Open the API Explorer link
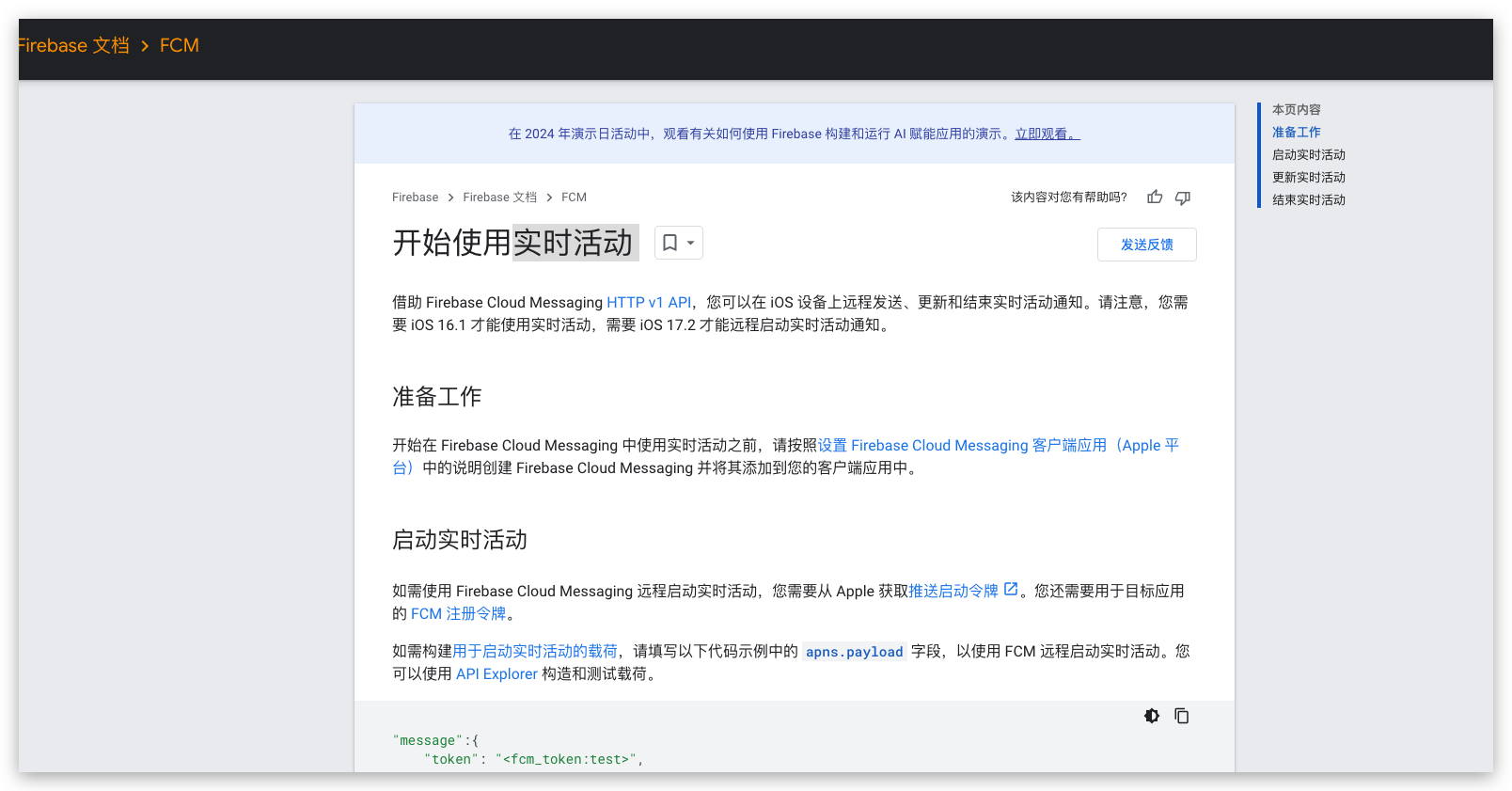 click(x=496, y=673)
